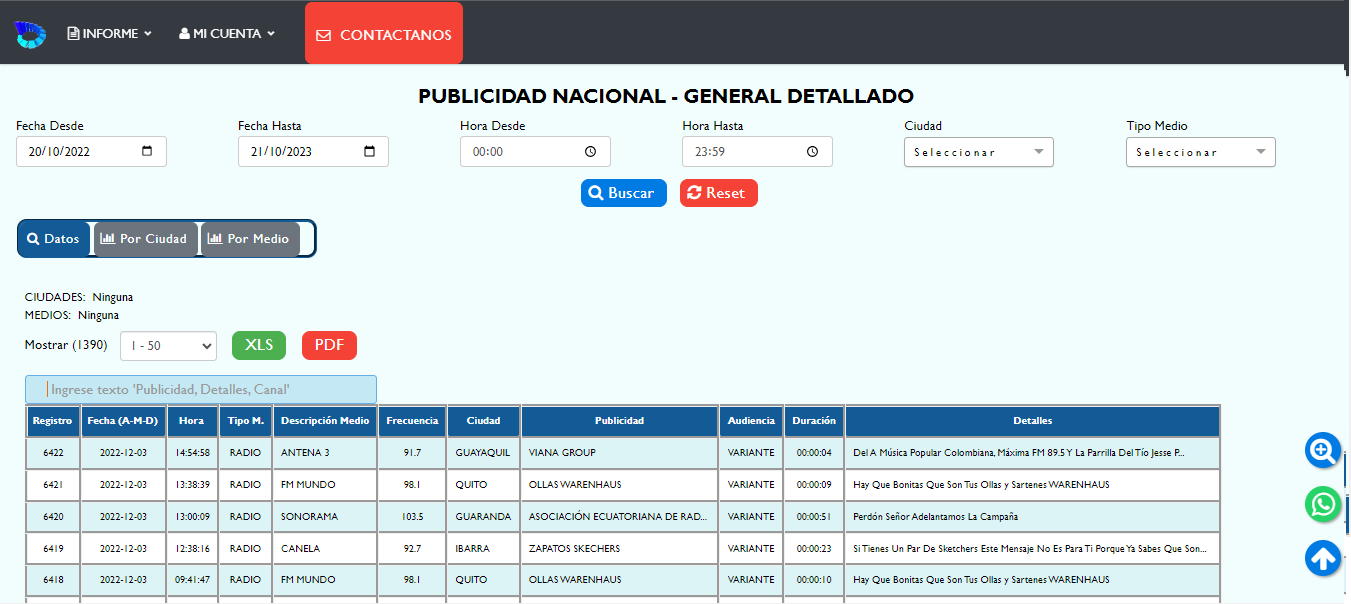This screenshot has width=1351, height=604.
Task: Click the scroll-to-top arrow icon
Action: 1323,558
